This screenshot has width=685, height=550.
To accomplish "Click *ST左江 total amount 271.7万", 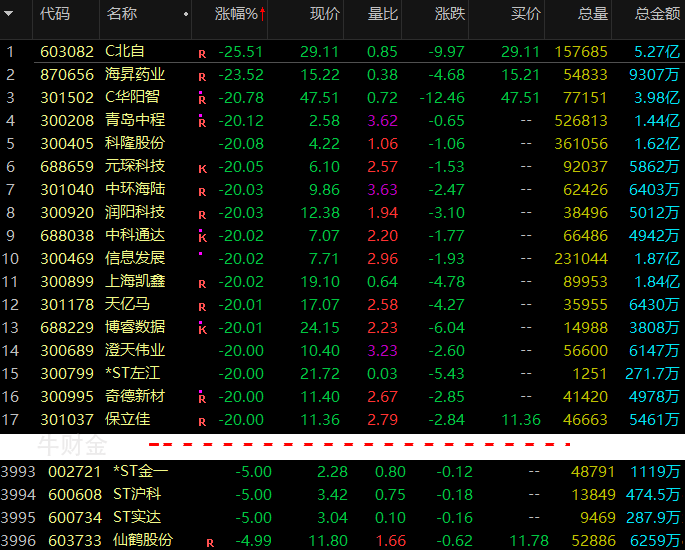I will click(x=652, y=374).
